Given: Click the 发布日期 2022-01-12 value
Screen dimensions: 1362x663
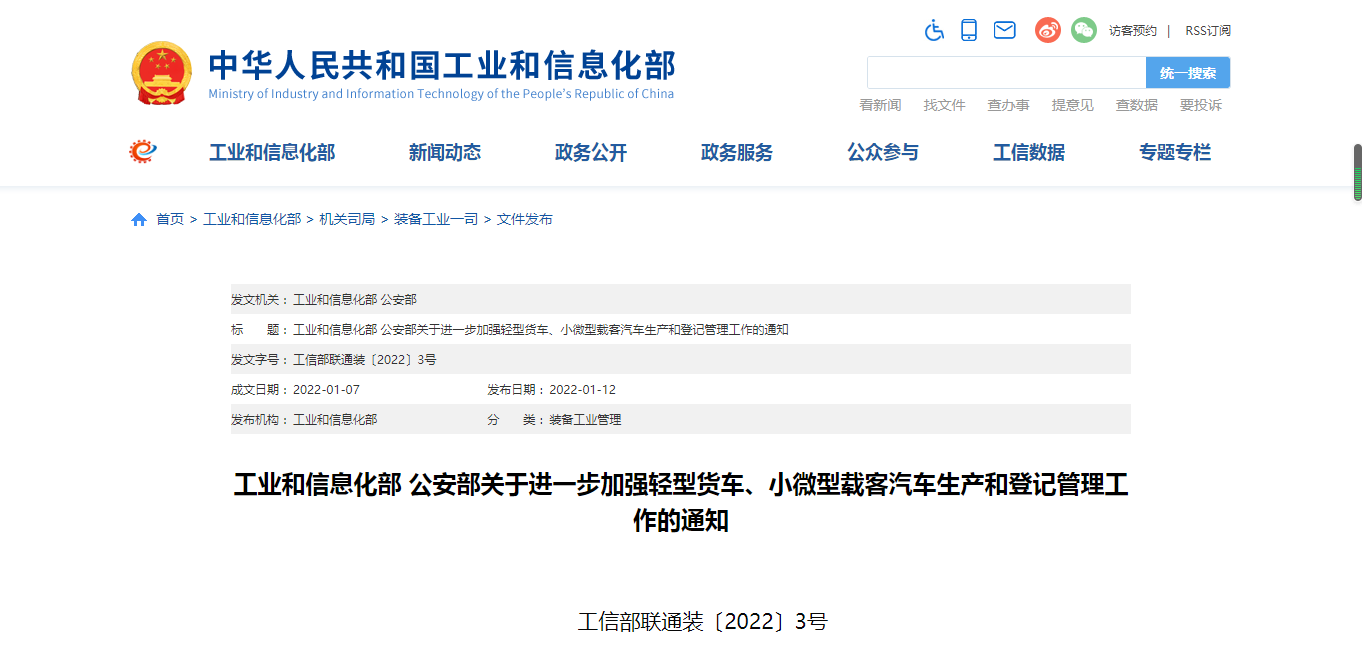Looking at the screenshot, I should point(583,389).
